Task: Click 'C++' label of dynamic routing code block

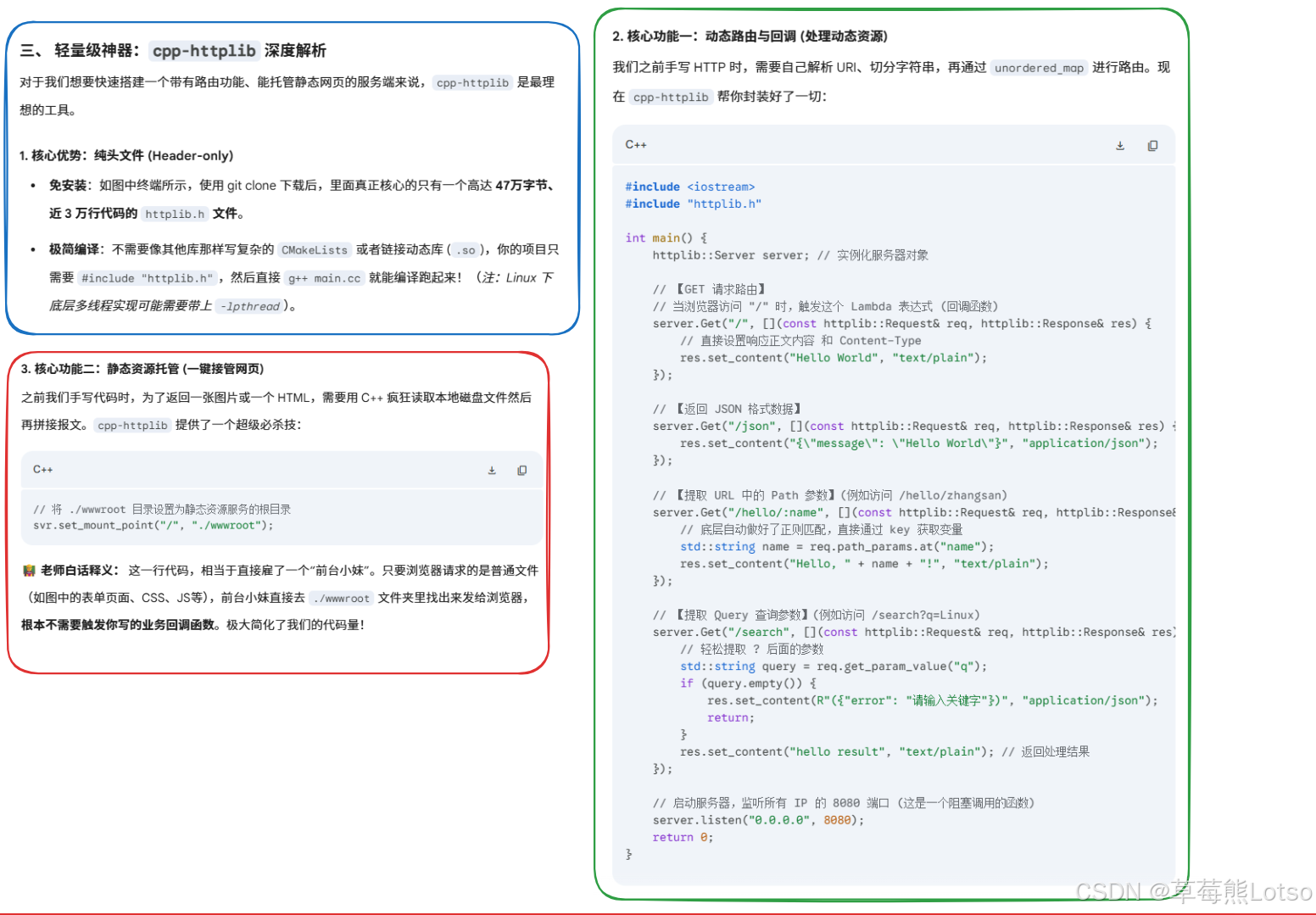Action: [x=636, y=145]
